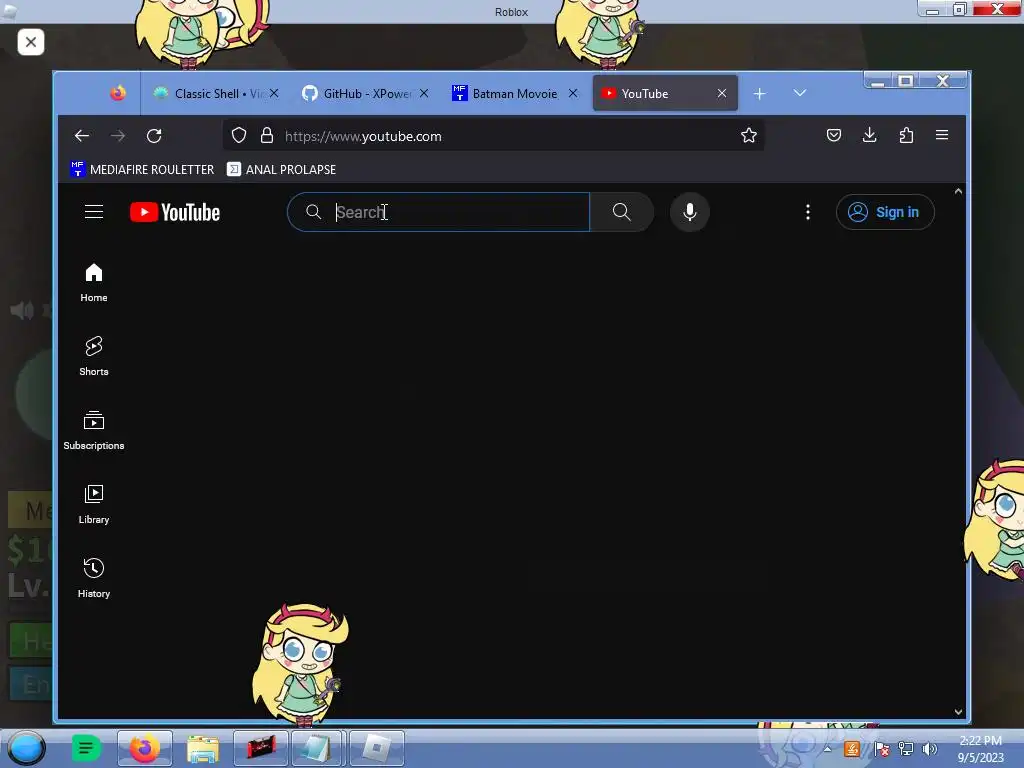Click the site security padlock icon
This screenshot has width=1024, height=768.
pyautogui.click(x=266, y=136)
